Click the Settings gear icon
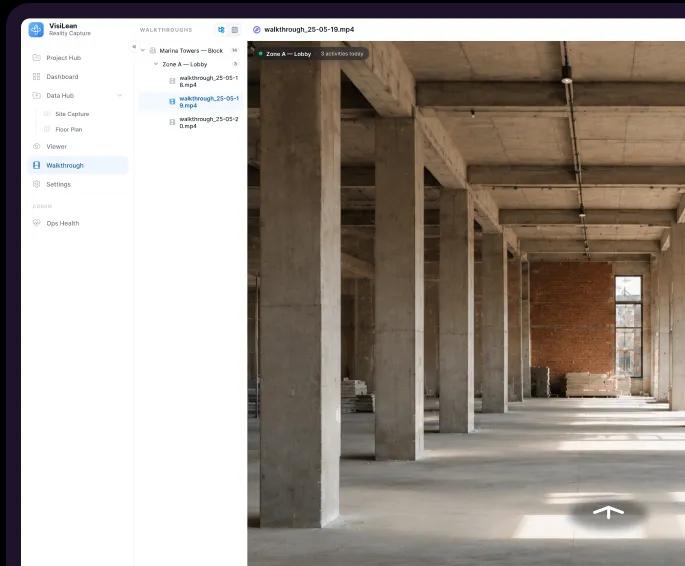Screen dimensions: 685x566 tap(37, 184)
